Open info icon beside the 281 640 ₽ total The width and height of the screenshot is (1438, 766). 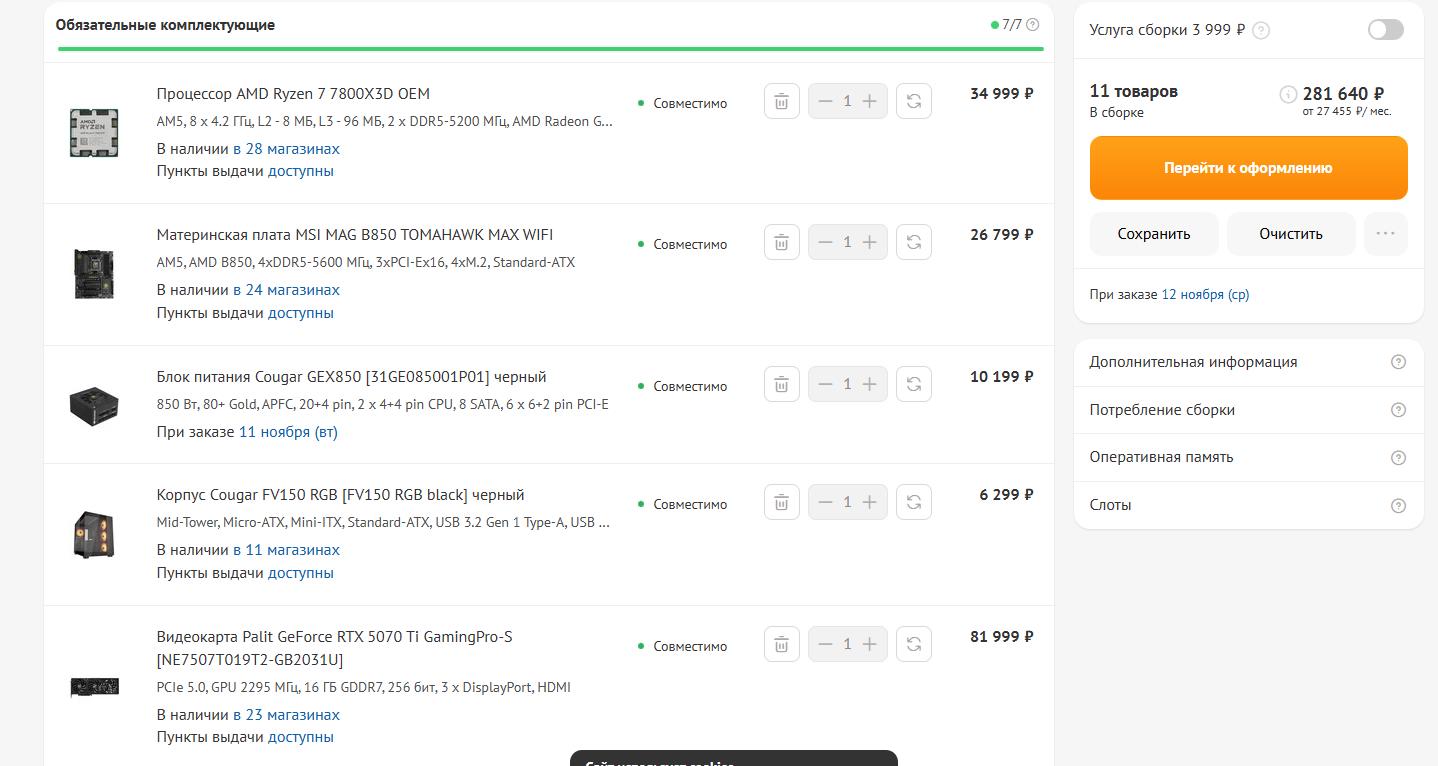pos(1288,94)
